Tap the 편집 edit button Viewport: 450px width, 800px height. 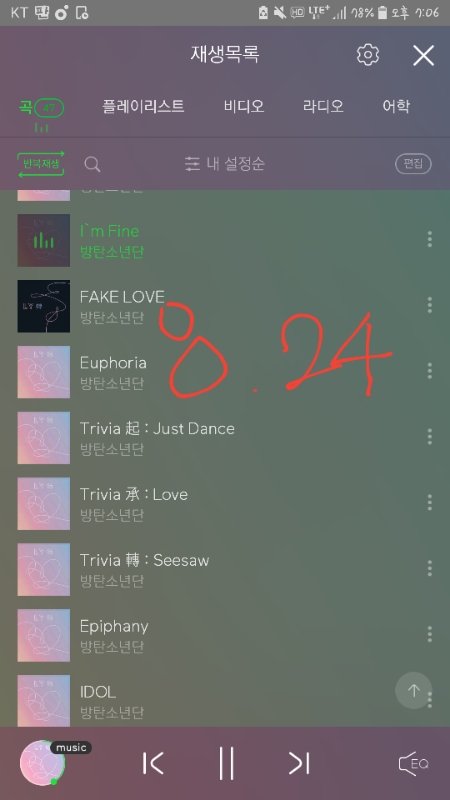413,164
